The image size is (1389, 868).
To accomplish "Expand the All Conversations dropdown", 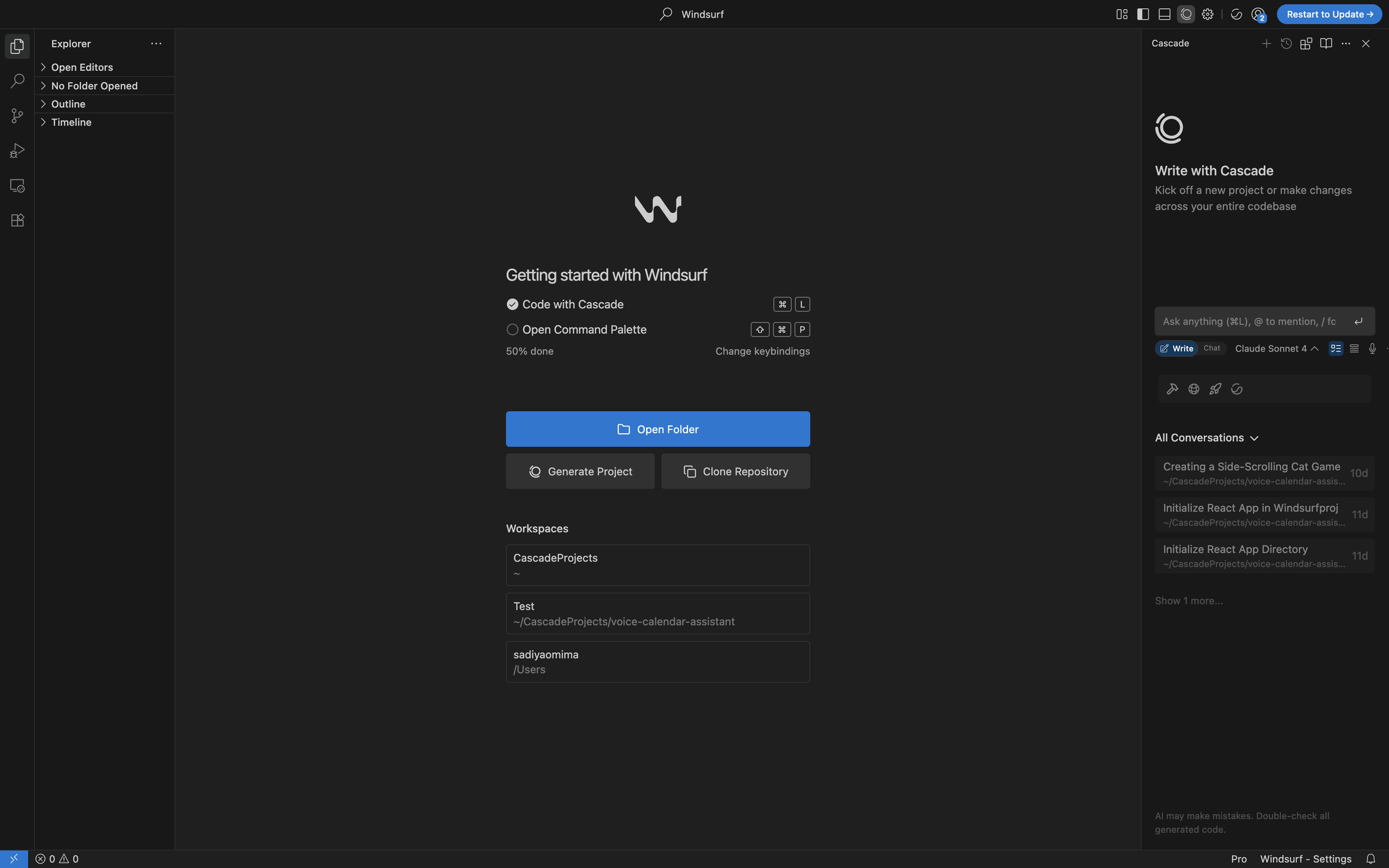I will [x=1206, y=438].
